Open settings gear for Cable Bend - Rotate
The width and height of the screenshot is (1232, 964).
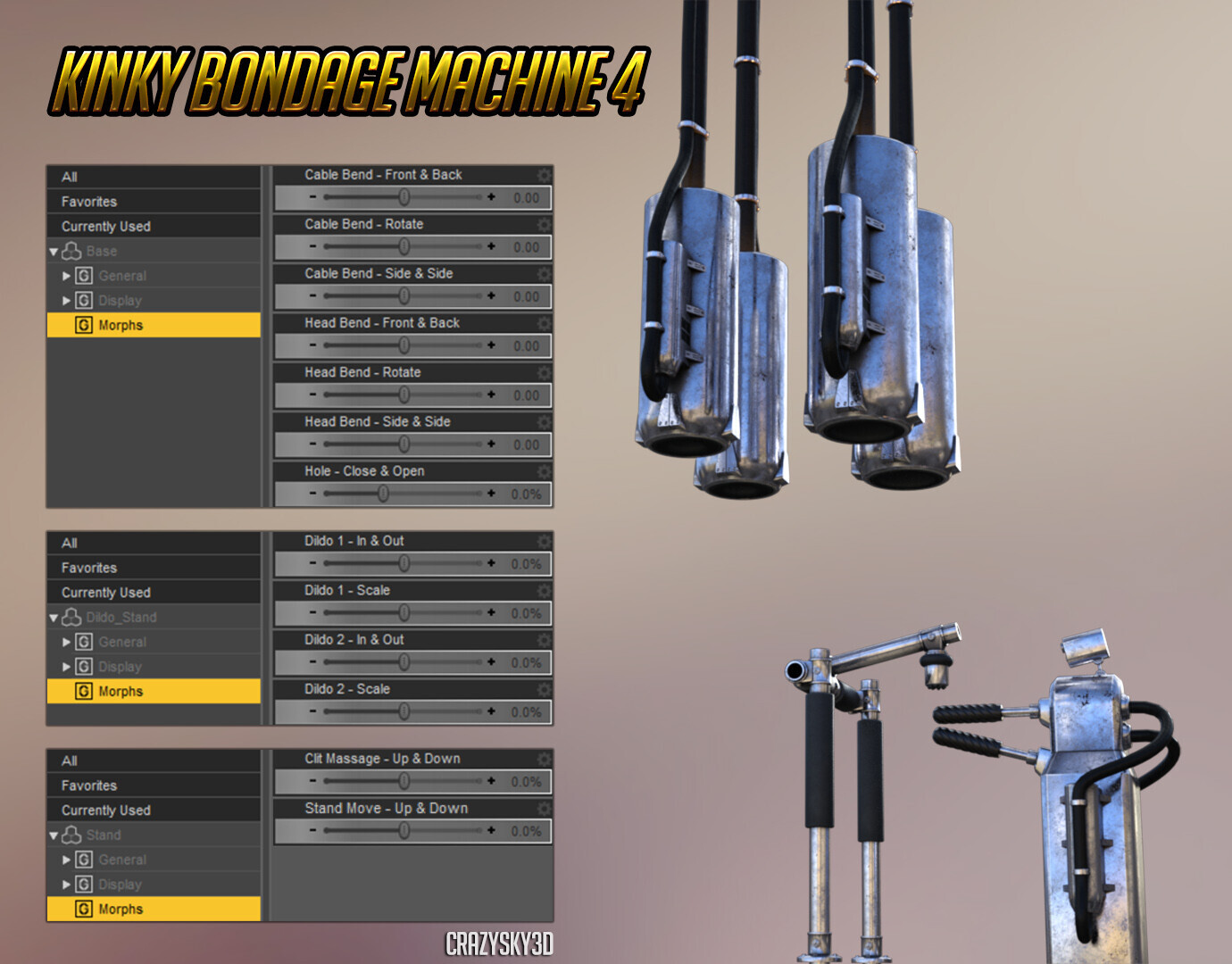(544, 224)
